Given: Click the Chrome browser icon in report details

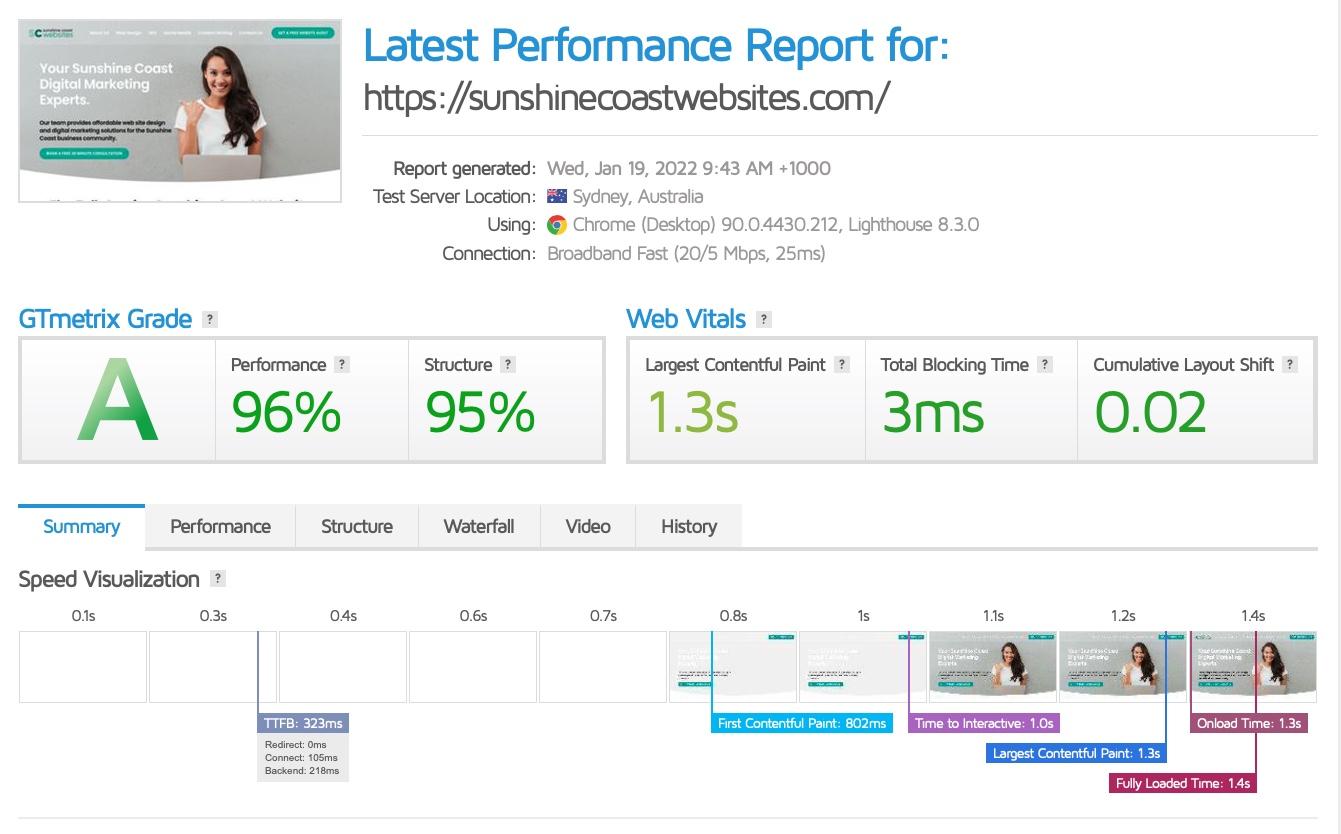Looking at the screenshot, I should tap(557, 225).
